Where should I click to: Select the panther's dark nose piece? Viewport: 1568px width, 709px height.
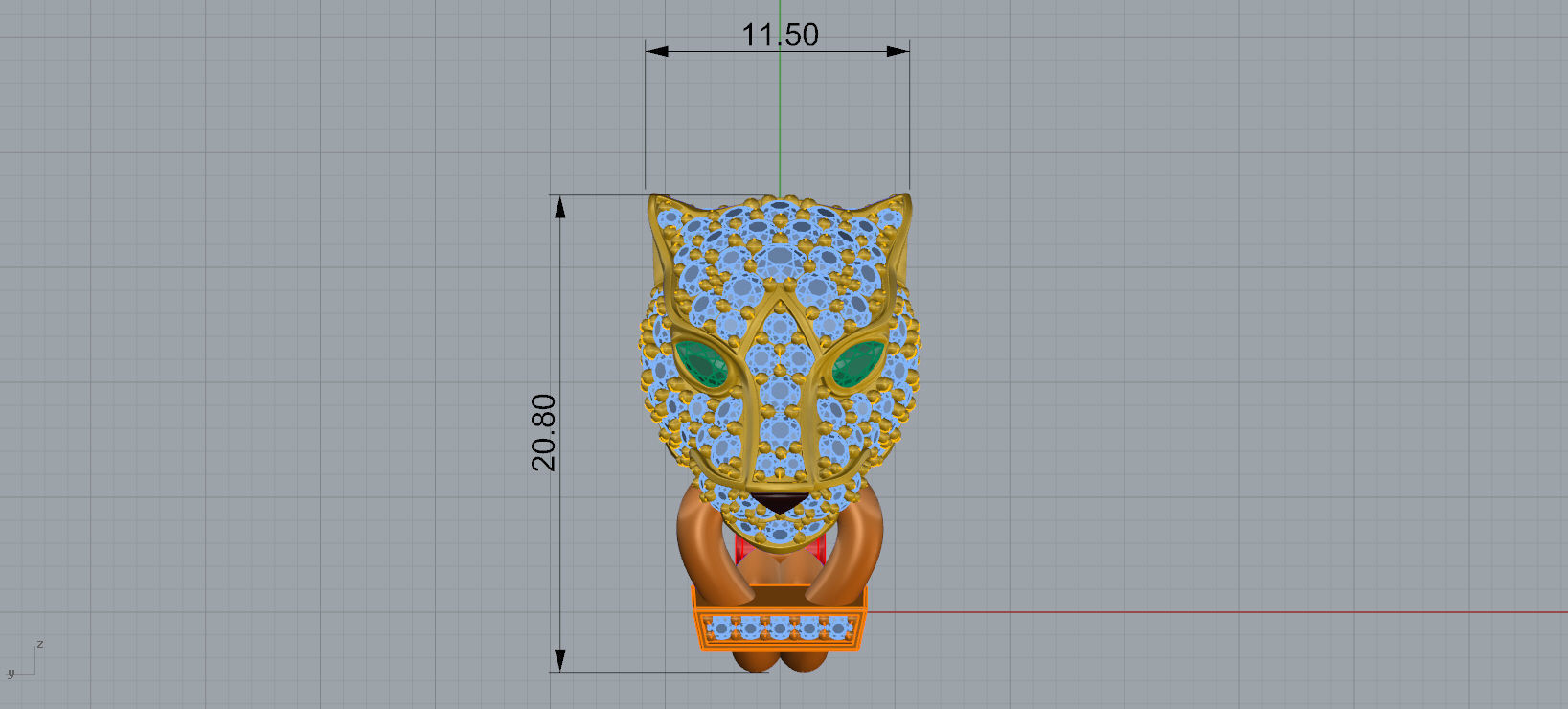[x=780, y=503]
